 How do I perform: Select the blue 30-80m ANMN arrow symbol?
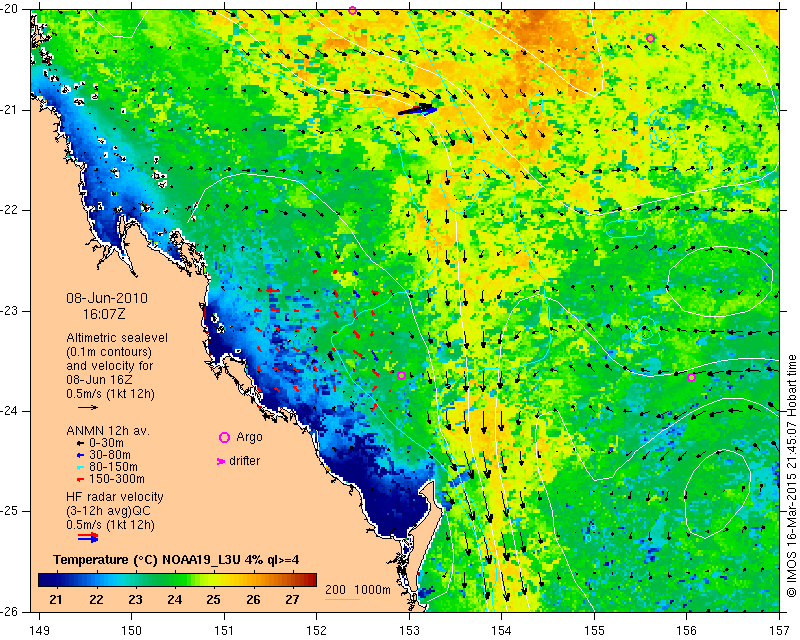point(80,455)
